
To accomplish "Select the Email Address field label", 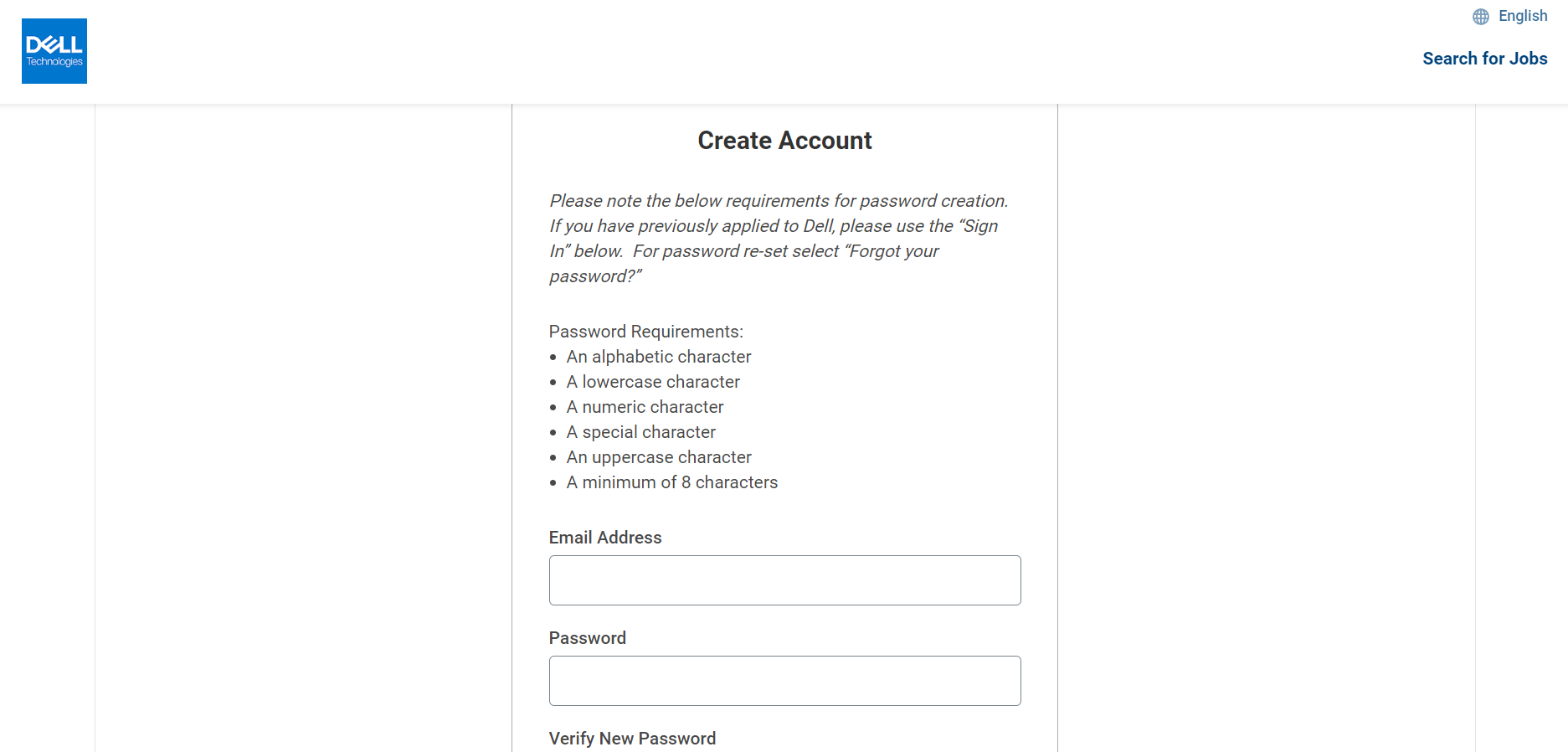I will tap(604, 538).
